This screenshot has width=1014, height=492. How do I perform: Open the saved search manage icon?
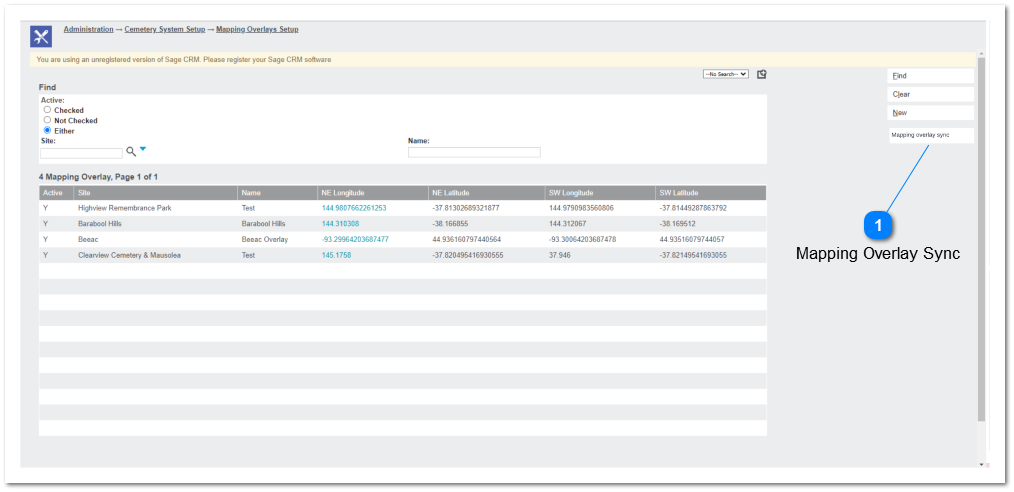762,74
